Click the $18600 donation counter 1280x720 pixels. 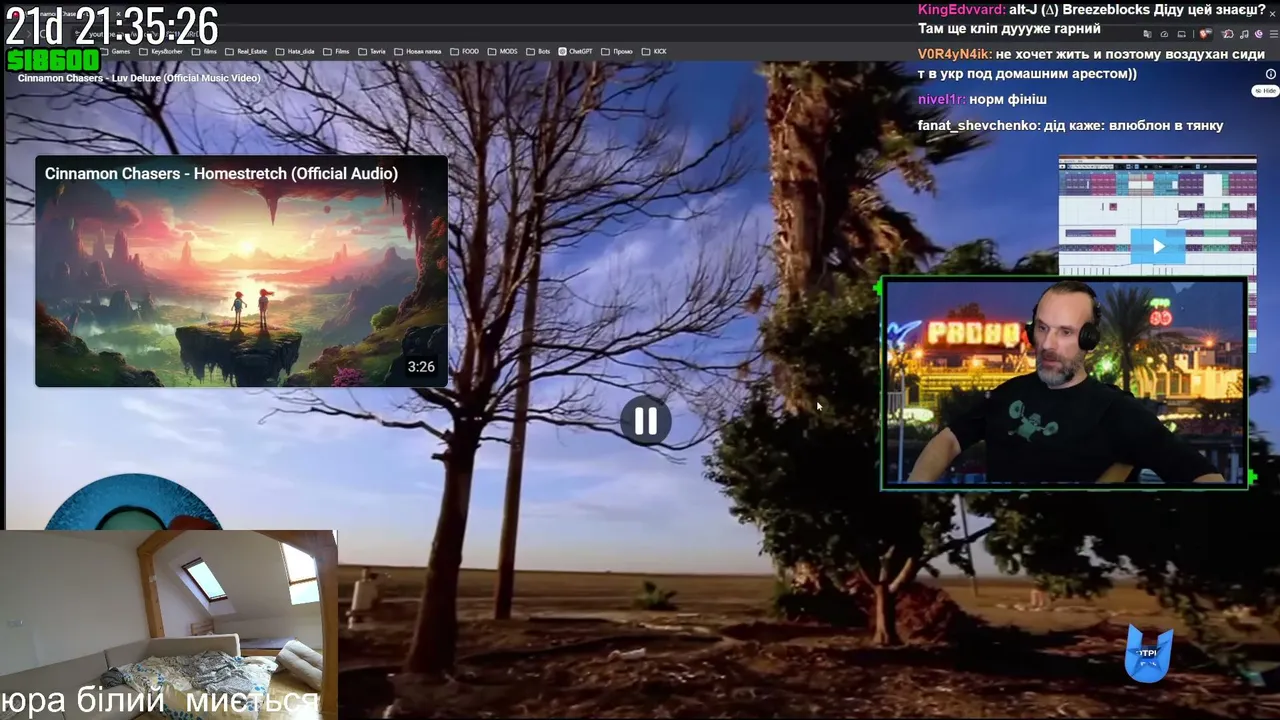(x=53, y=61)
